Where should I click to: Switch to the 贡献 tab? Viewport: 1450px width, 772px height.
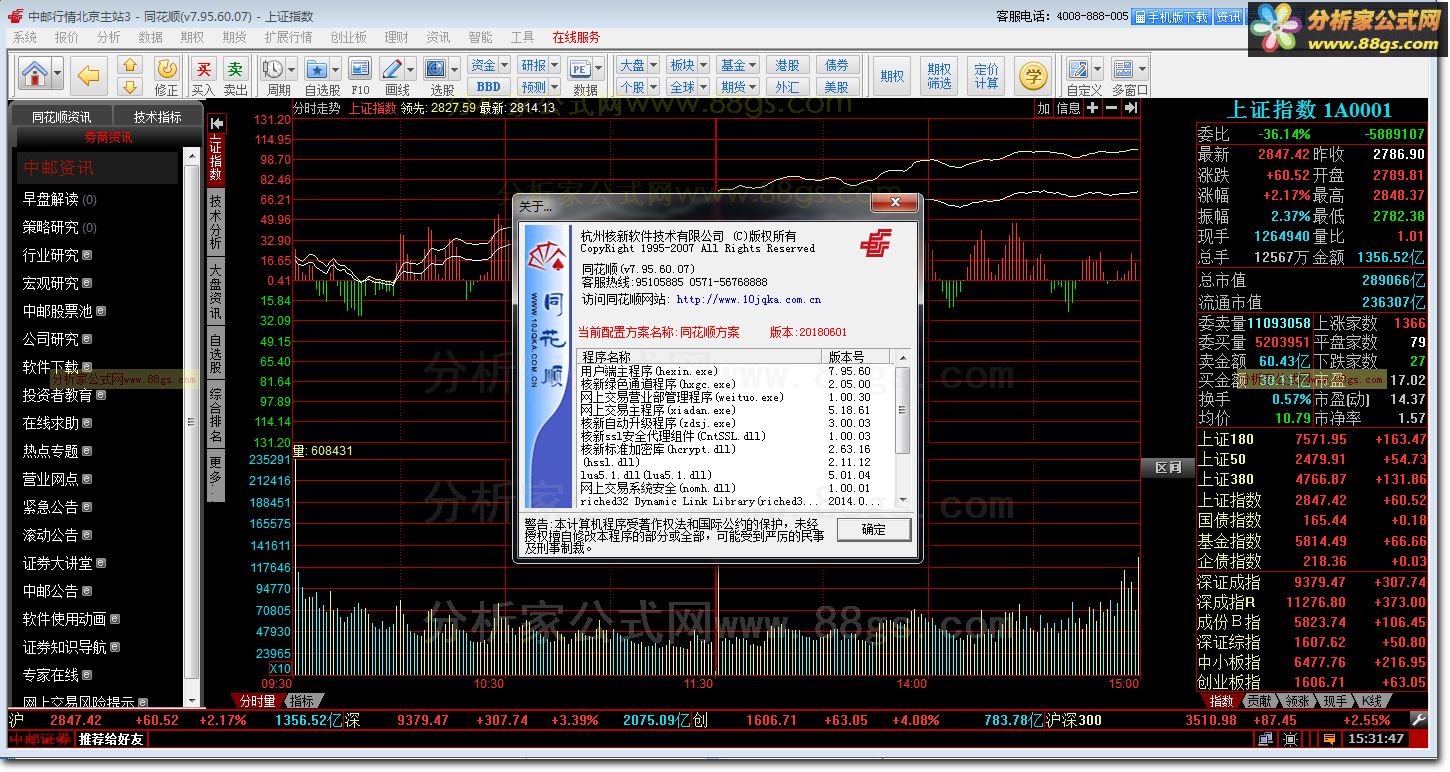[1259, 701]
